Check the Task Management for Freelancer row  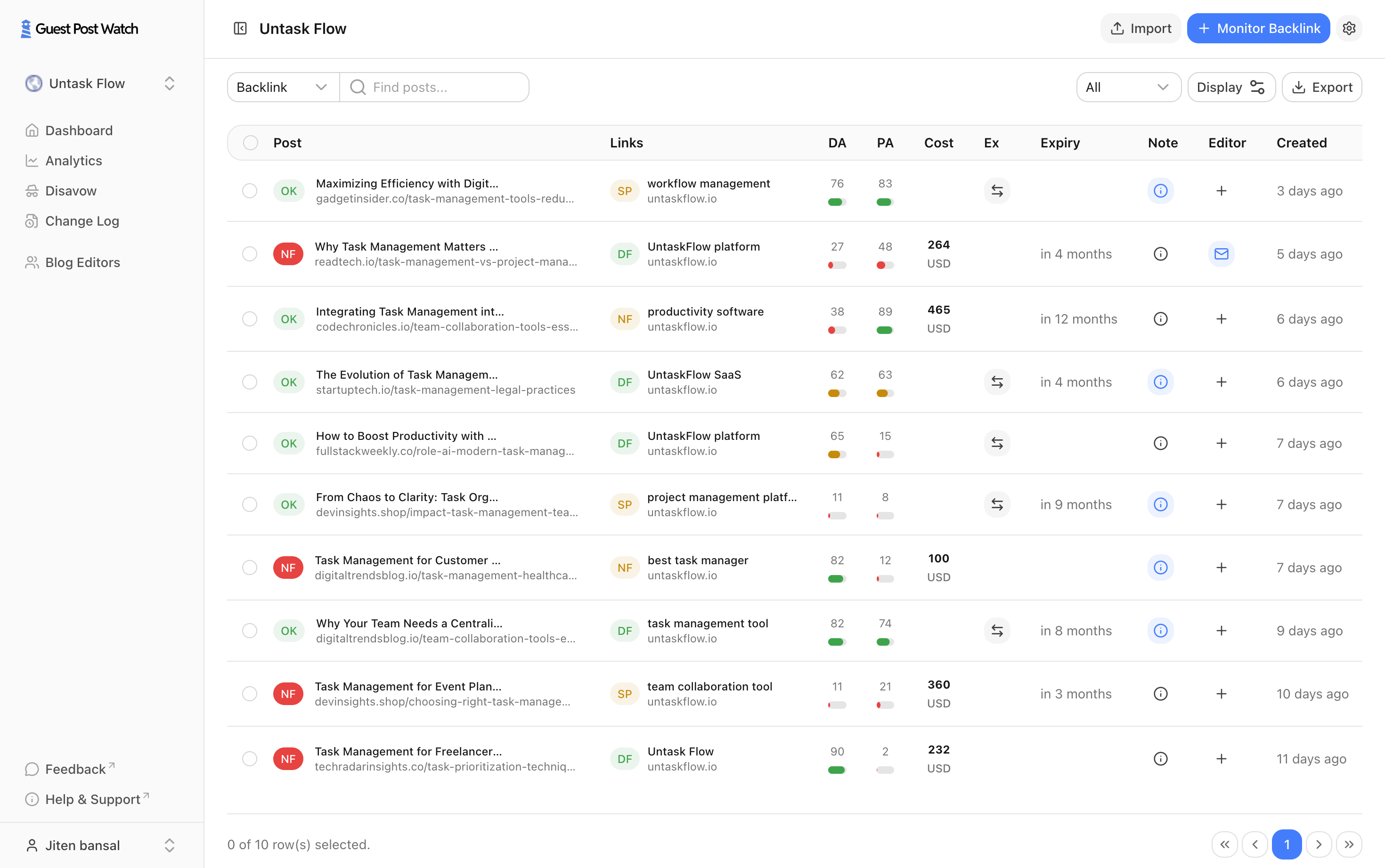coord(249,758)
